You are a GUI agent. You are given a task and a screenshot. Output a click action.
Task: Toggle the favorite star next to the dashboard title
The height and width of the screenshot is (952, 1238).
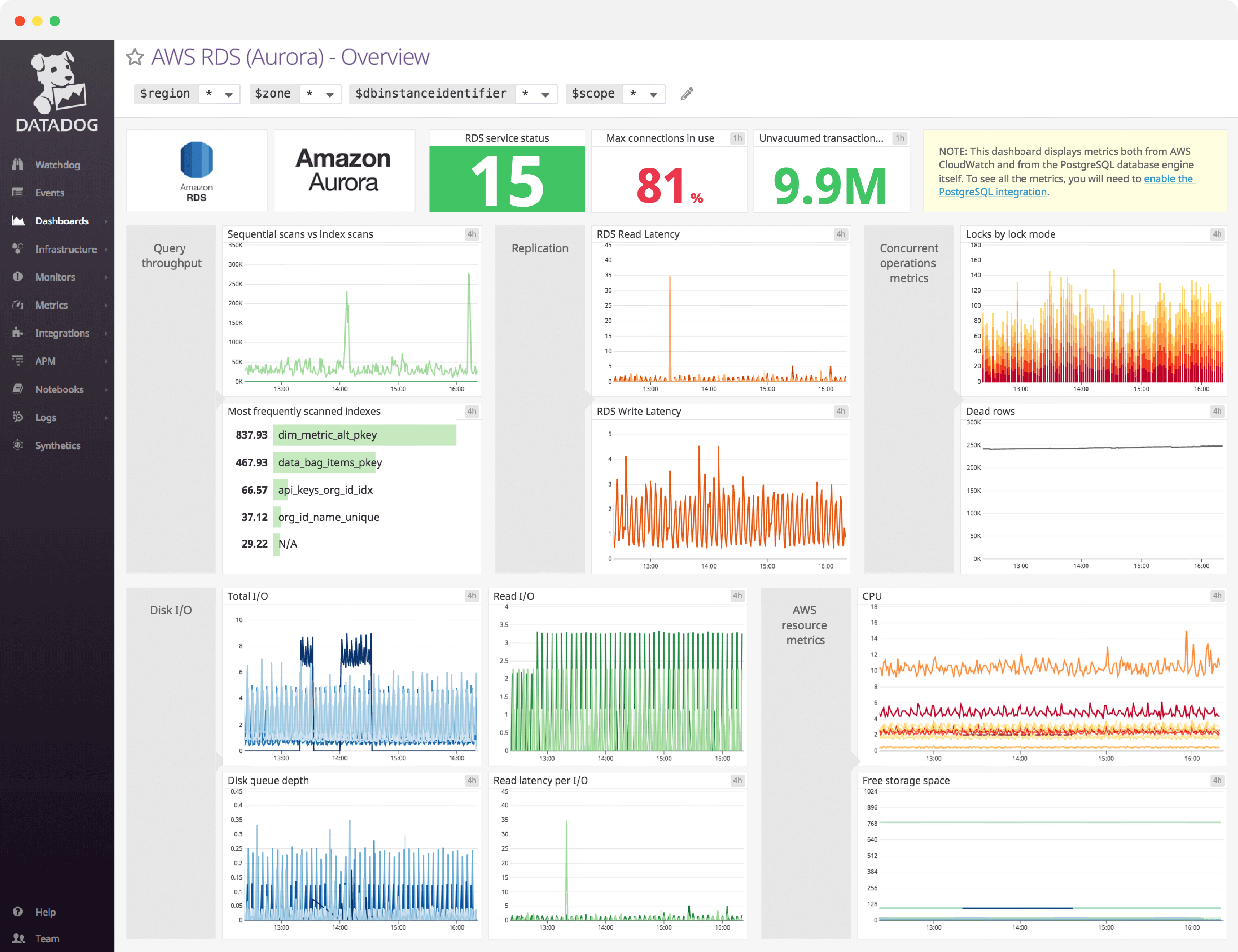(134, 57)
